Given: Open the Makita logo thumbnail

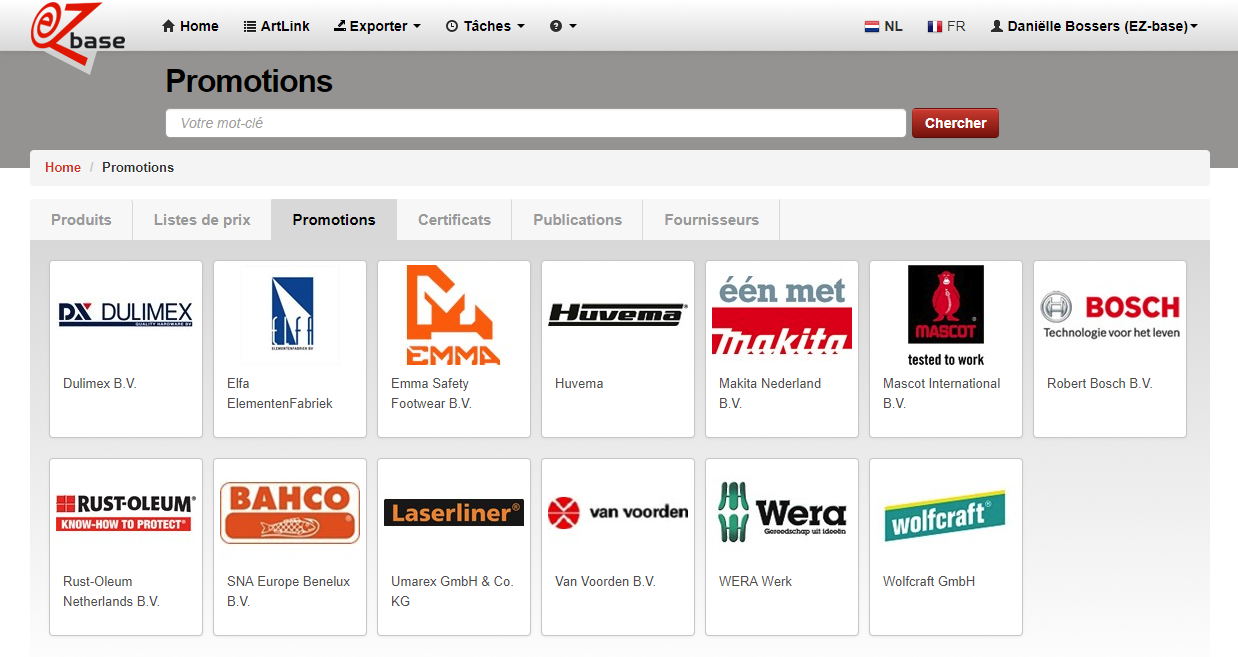Looking at the screenshot, I should [x=782, y=315].
